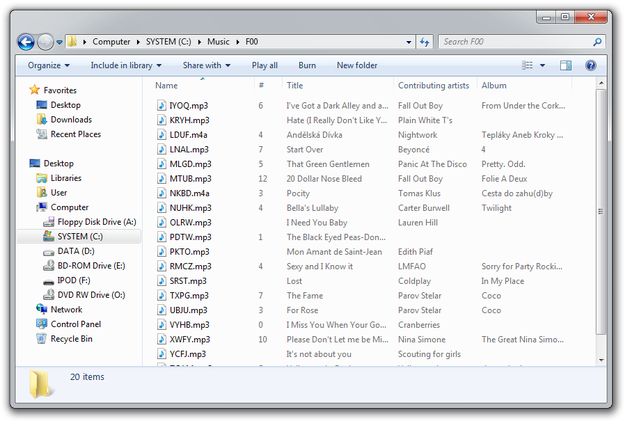Open Help via the question mark icon
The height and width of the screenshot is (421, 625).
591,65
